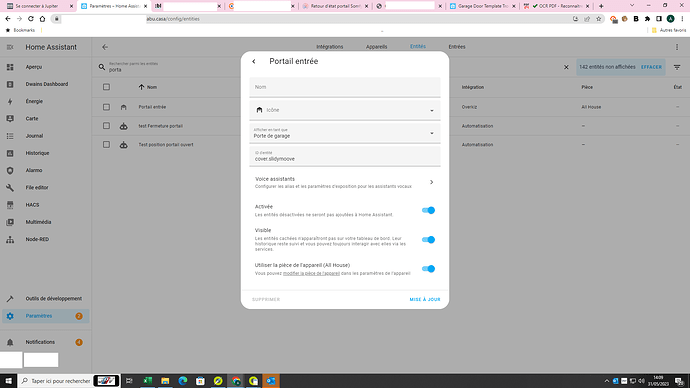Edit the ID d'entité field

pyautogui.click(x=345, y=156)
